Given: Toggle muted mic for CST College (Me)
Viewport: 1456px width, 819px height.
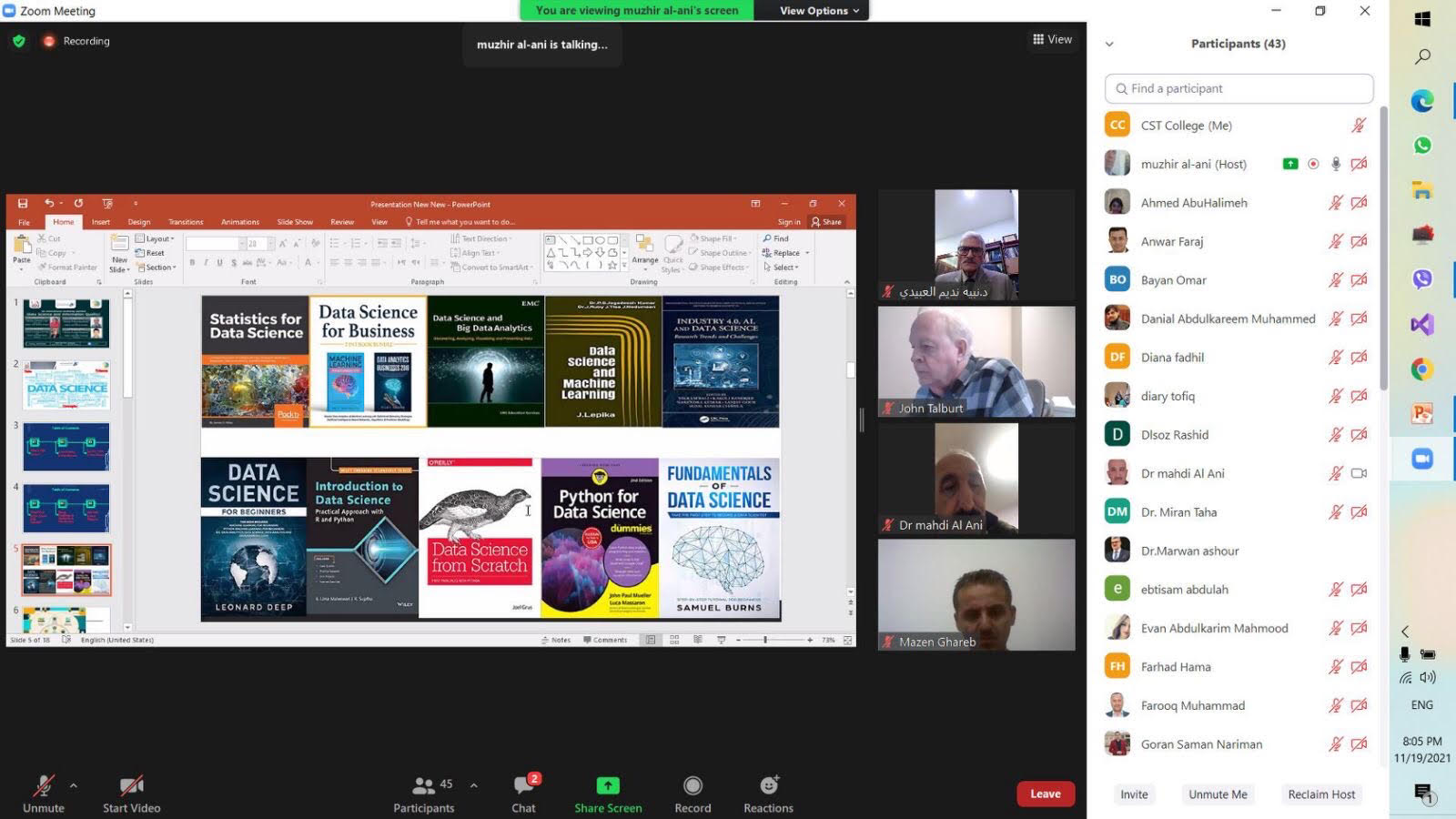Looking at the screenshot, I should click(x=1359, y=126).
